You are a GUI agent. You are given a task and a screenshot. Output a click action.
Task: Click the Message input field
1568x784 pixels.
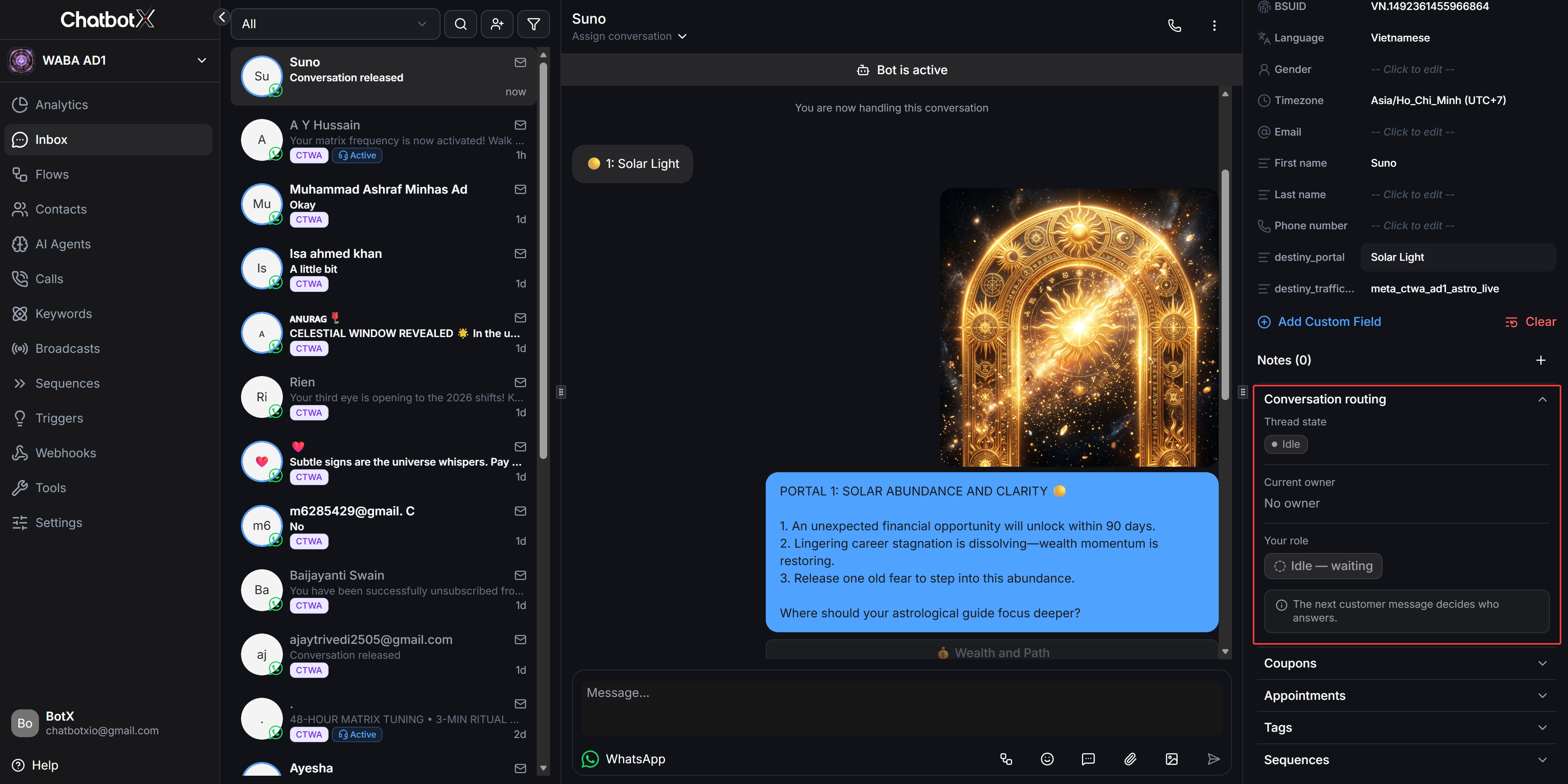tap(901, 707)
